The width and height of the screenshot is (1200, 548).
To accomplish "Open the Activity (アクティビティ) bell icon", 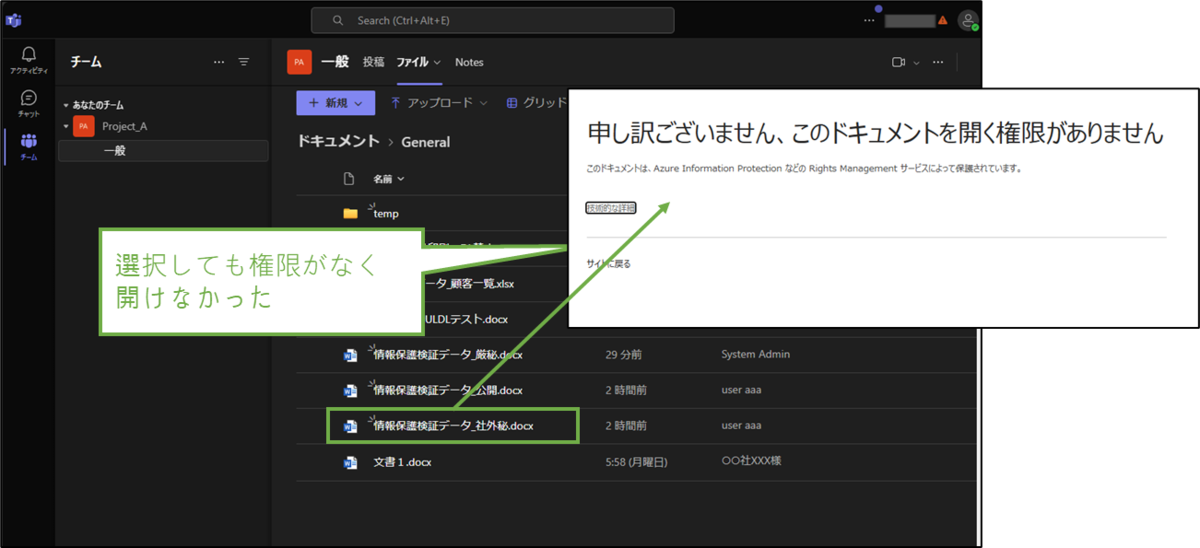I will click(29, 60).
